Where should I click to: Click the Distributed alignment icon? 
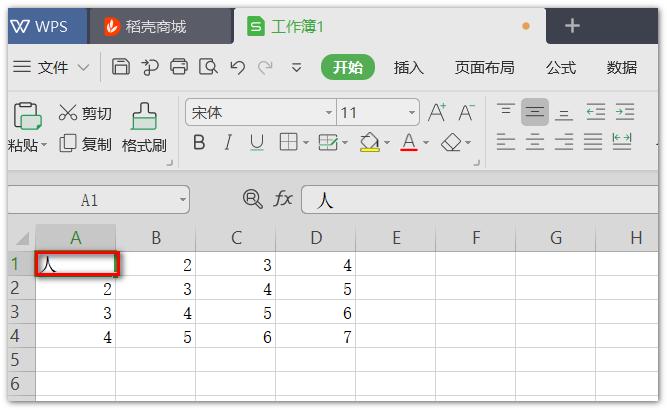coord(621,141)
